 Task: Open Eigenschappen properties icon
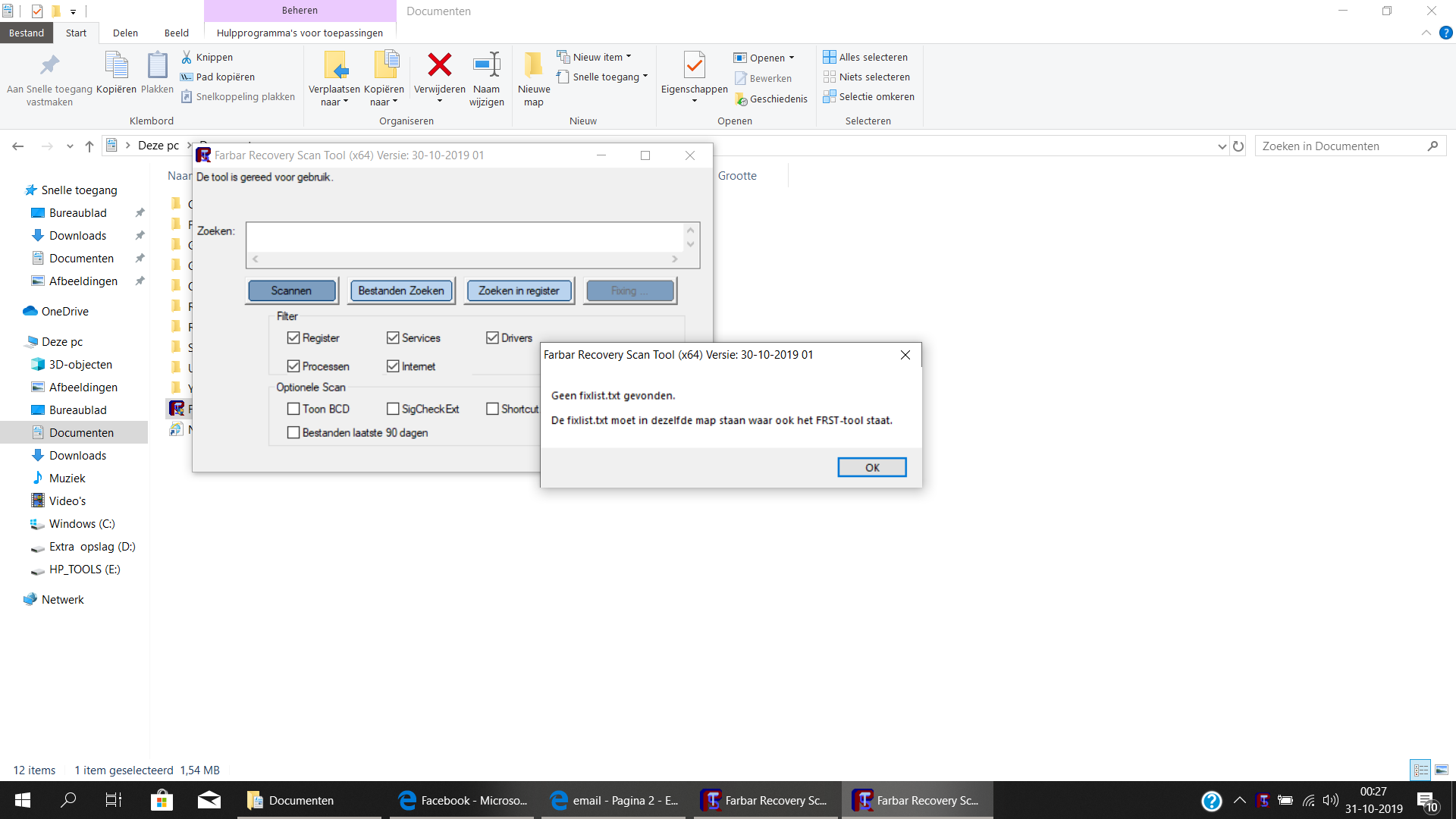click(x=694, y=65)
